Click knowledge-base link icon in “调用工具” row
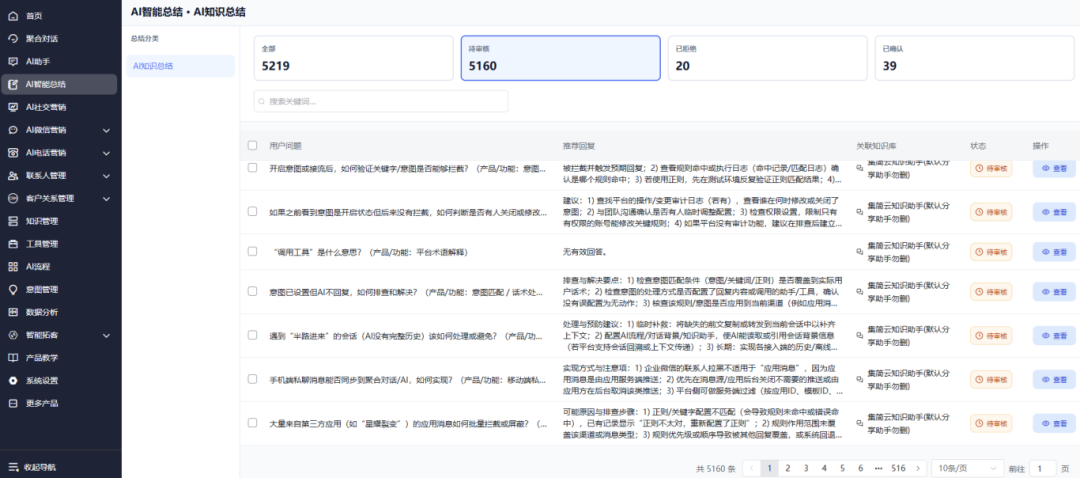 coord(859,251)
